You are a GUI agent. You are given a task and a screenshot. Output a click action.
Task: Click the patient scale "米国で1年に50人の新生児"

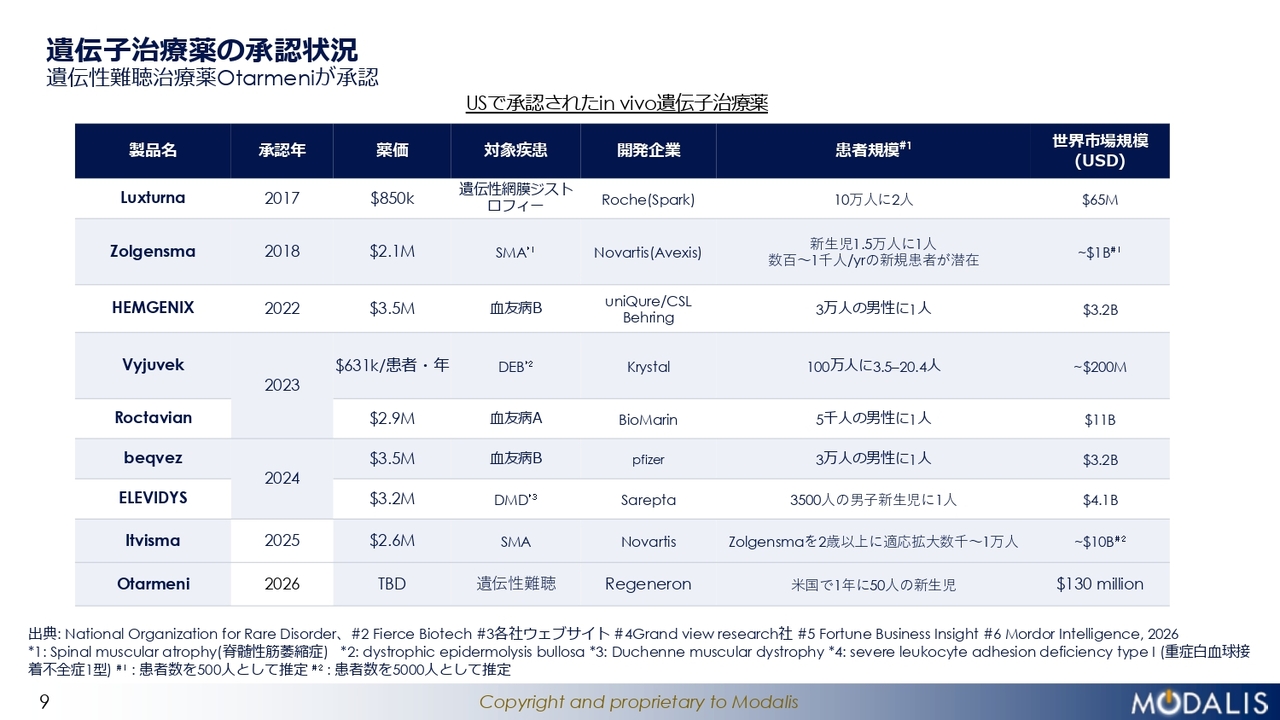point(873,585)
